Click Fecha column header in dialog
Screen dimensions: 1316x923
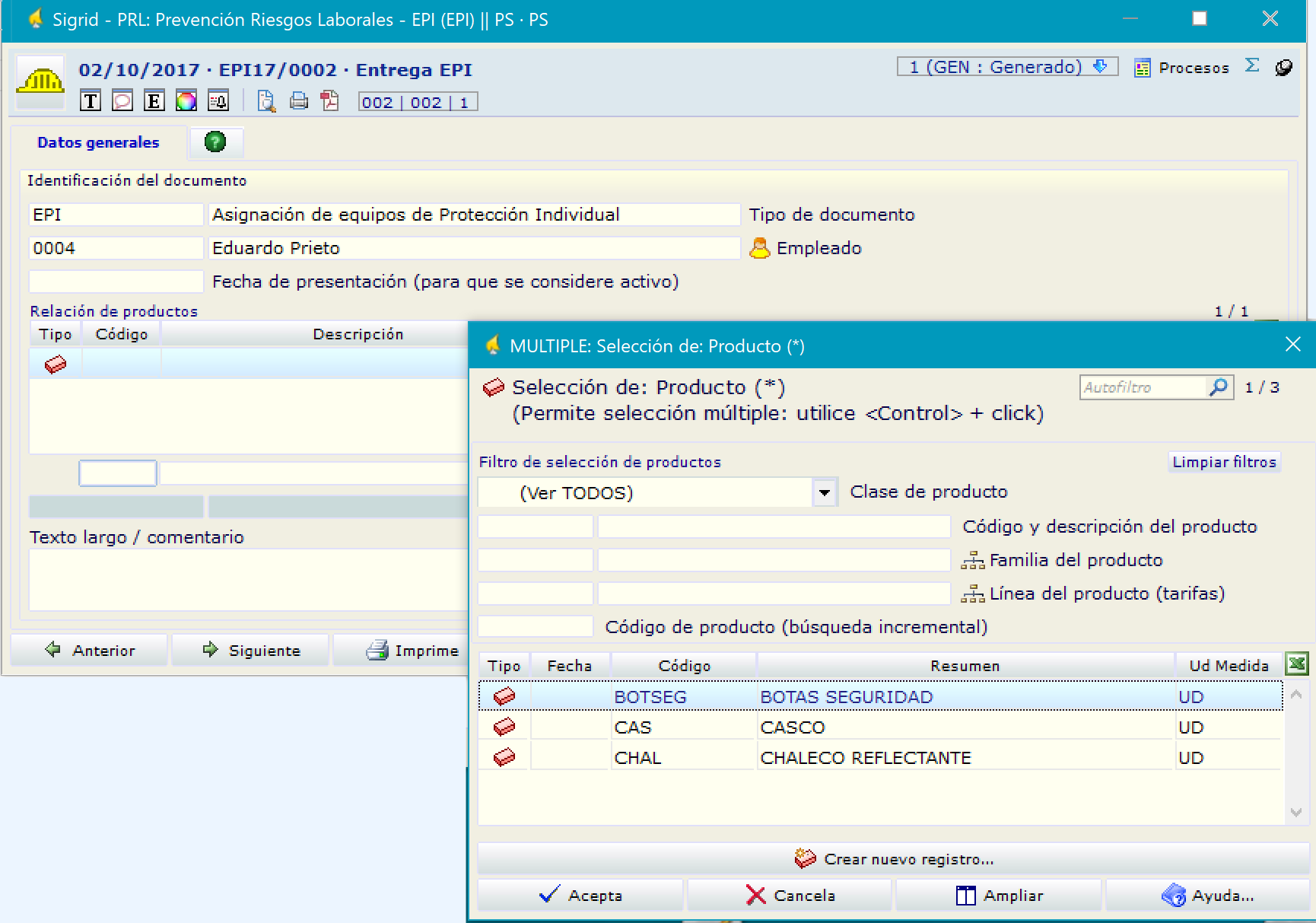pos(570,666)
